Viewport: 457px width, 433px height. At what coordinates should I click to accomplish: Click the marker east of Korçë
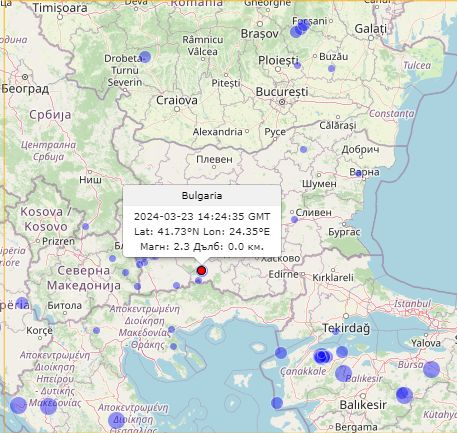coord(96,330)
